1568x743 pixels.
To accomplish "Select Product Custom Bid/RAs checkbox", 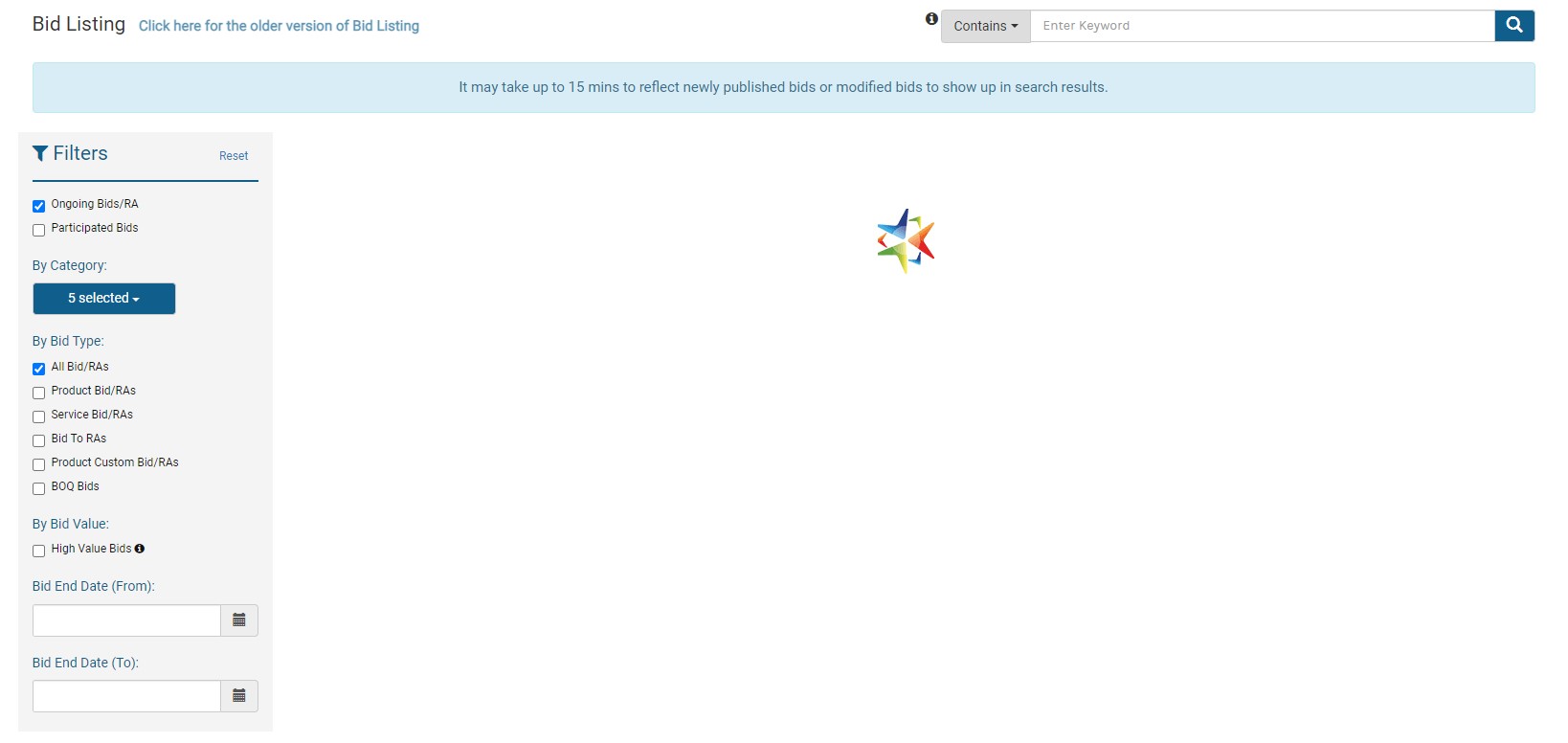I will click(39, 464).
